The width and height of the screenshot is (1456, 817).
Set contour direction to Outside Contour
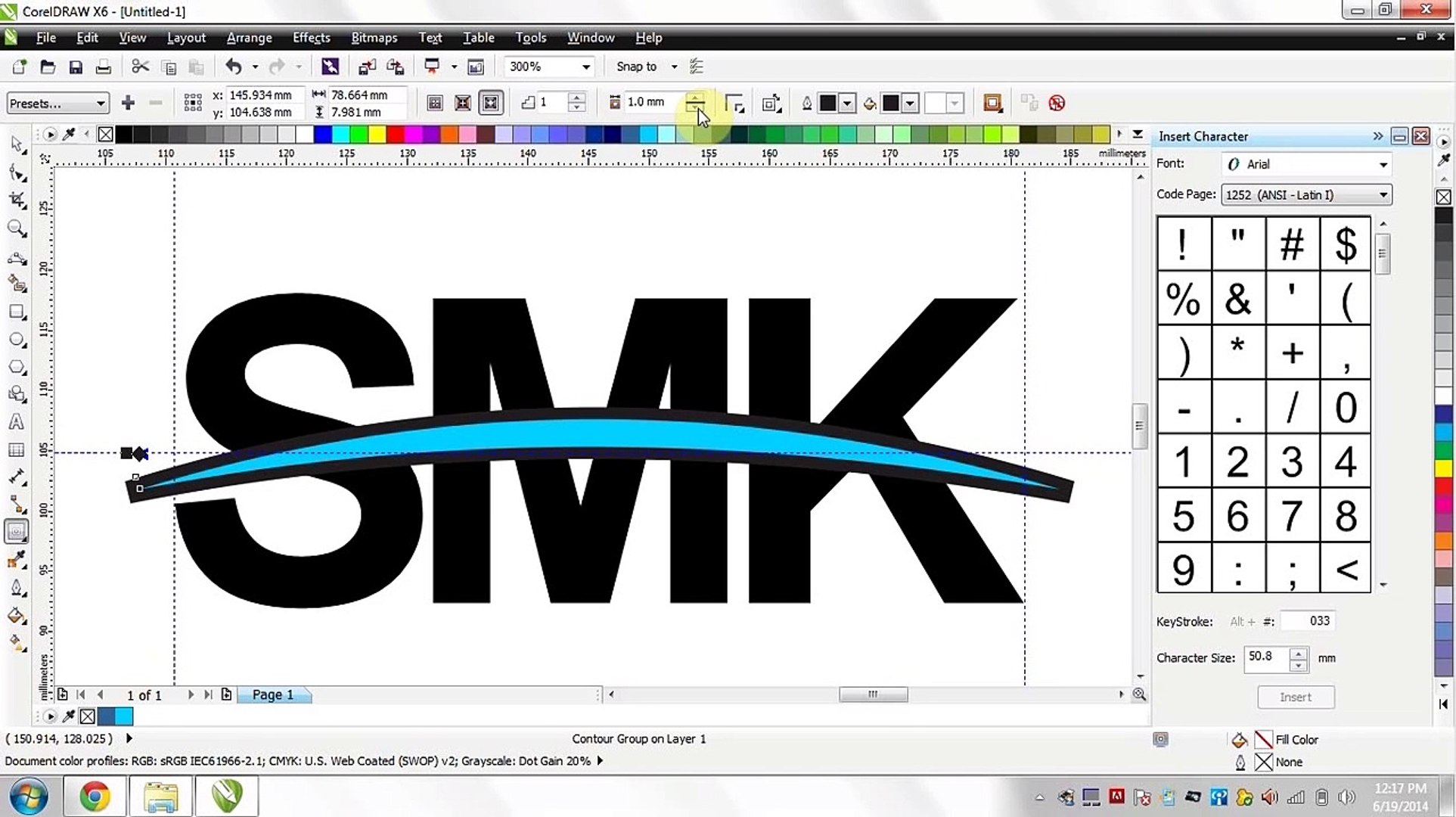(x=491, y=102)
